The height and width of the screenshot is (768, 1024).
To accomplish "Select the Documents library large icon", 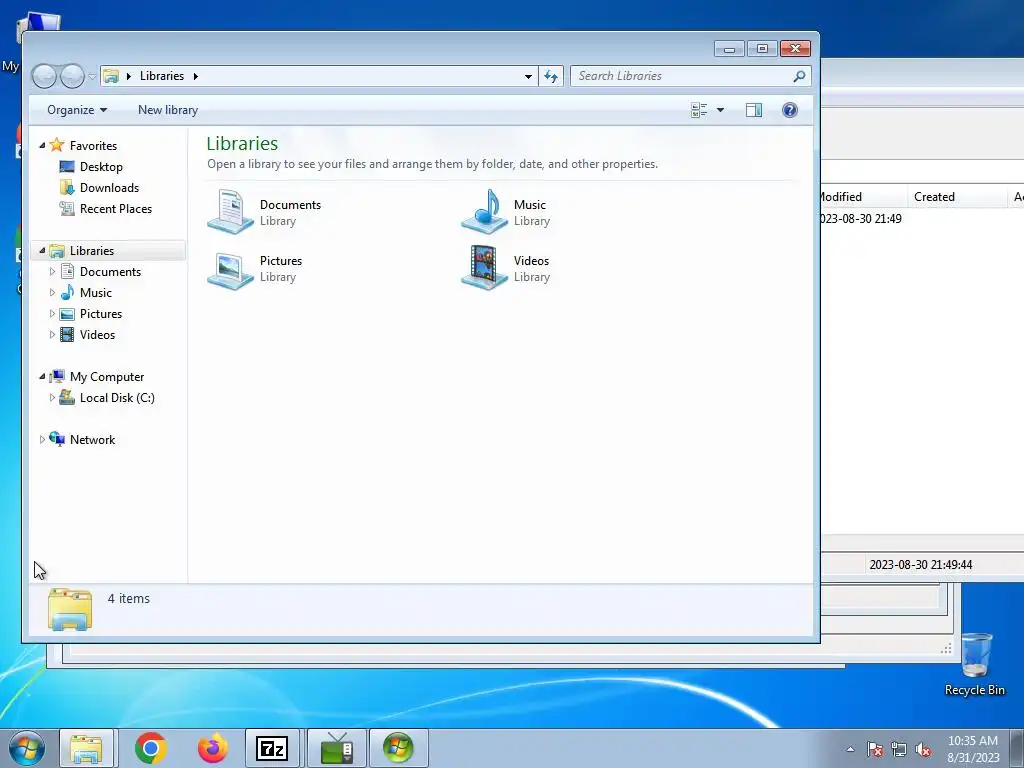I will point(231,212).
